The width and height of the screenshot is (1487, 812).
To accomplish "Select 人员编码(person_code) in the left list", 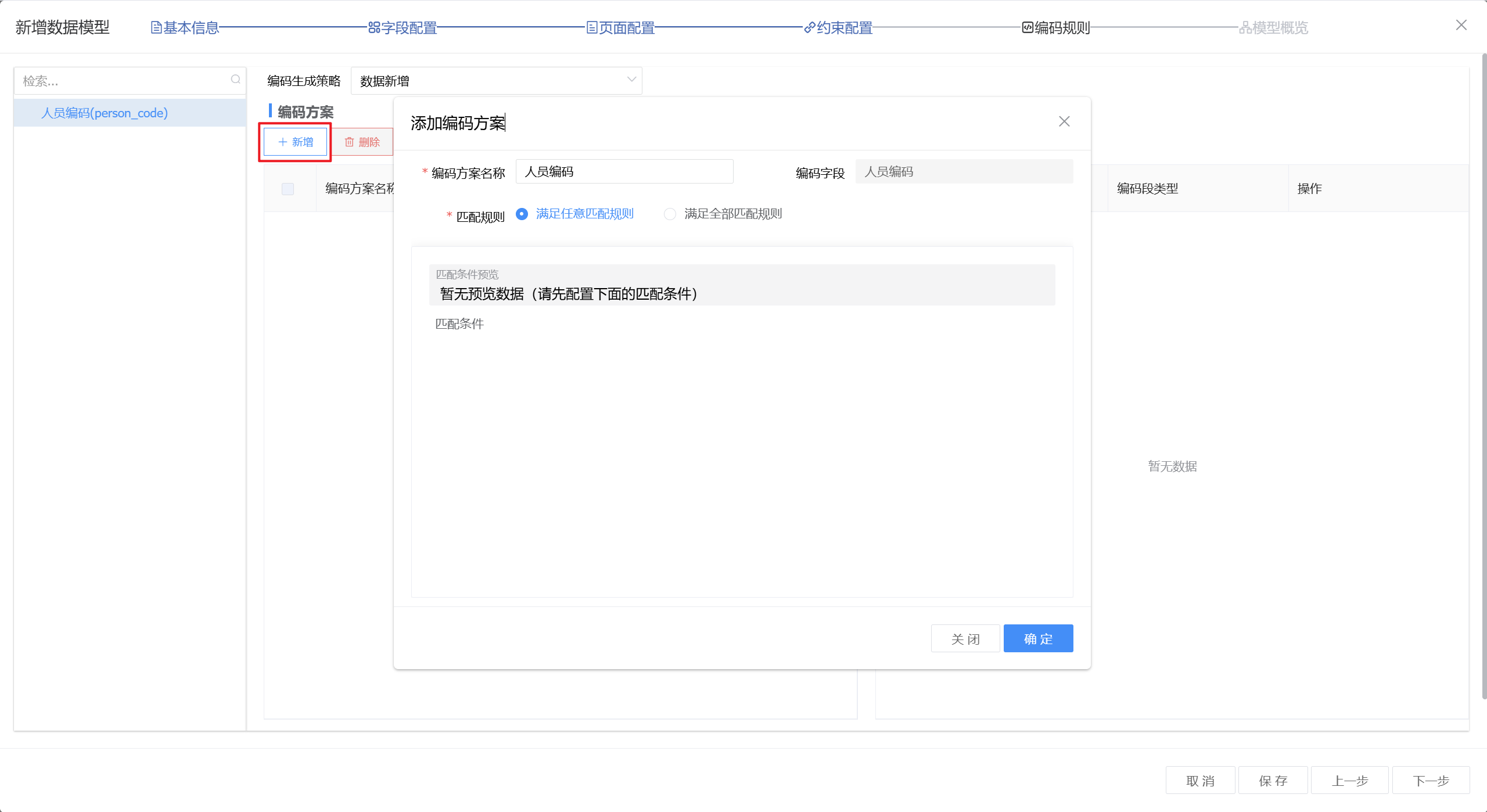I will tap(105, 113).
